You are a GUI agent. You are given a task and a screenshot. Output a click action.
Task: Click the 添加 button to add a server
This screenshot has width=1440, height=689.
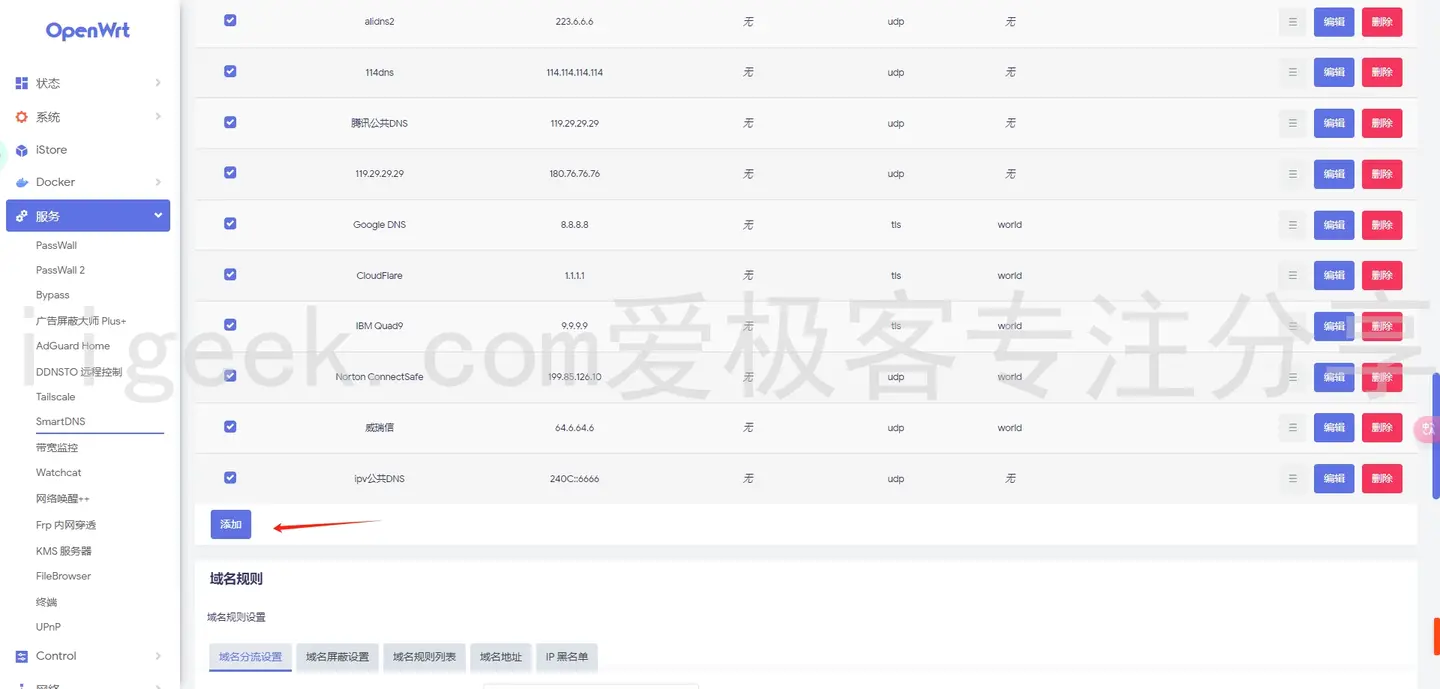230,523
